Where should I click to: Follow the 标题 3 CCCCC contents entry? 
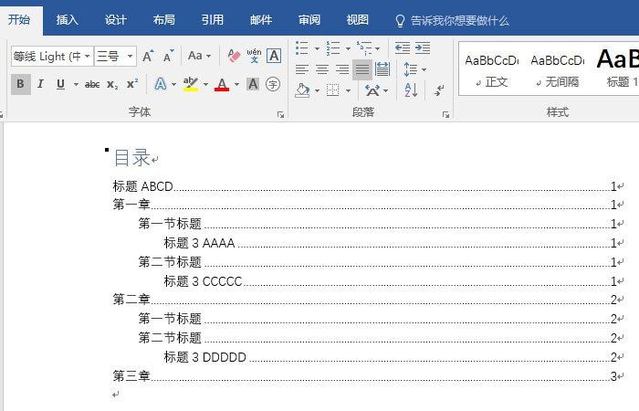(393, 281)
